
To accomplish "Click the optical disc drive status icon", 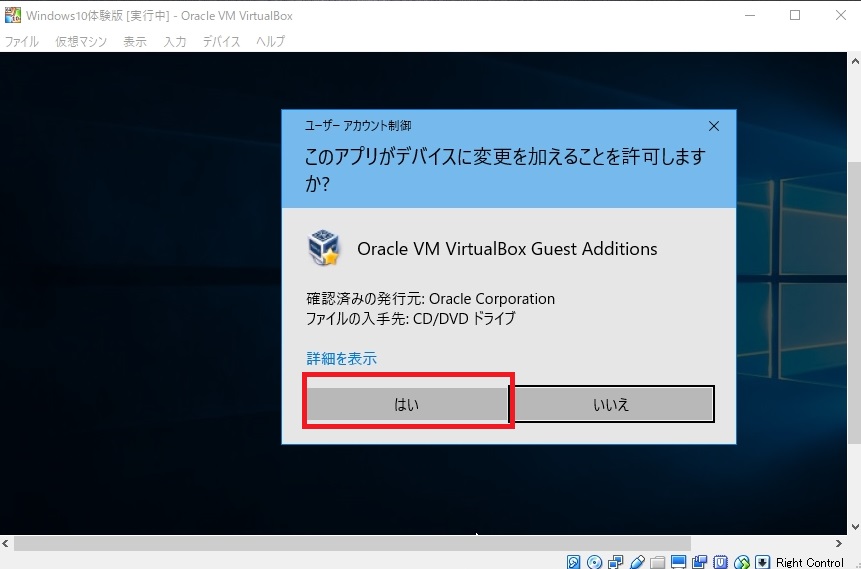I will pyautogui.click(x=594, y=562).
